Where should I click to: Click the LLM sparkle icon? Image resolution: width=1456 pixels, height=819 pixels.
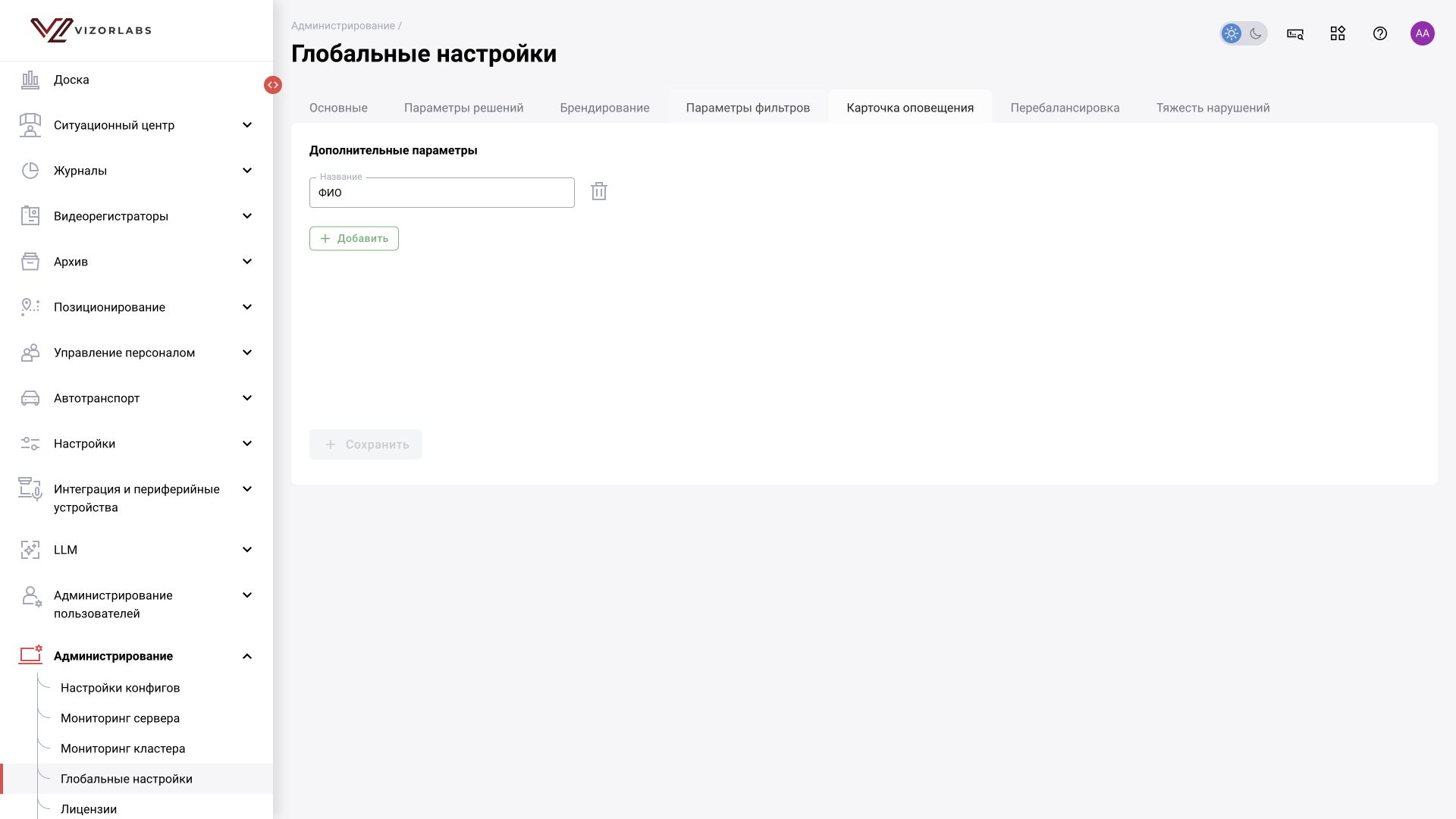(30, 550)
